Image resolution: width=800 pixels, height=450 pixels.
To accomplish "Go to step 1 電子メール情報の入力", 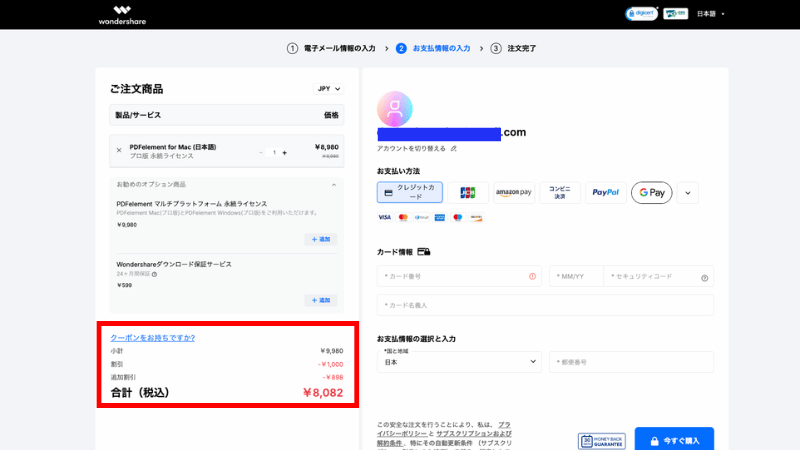I will click(x=331, y=48).
